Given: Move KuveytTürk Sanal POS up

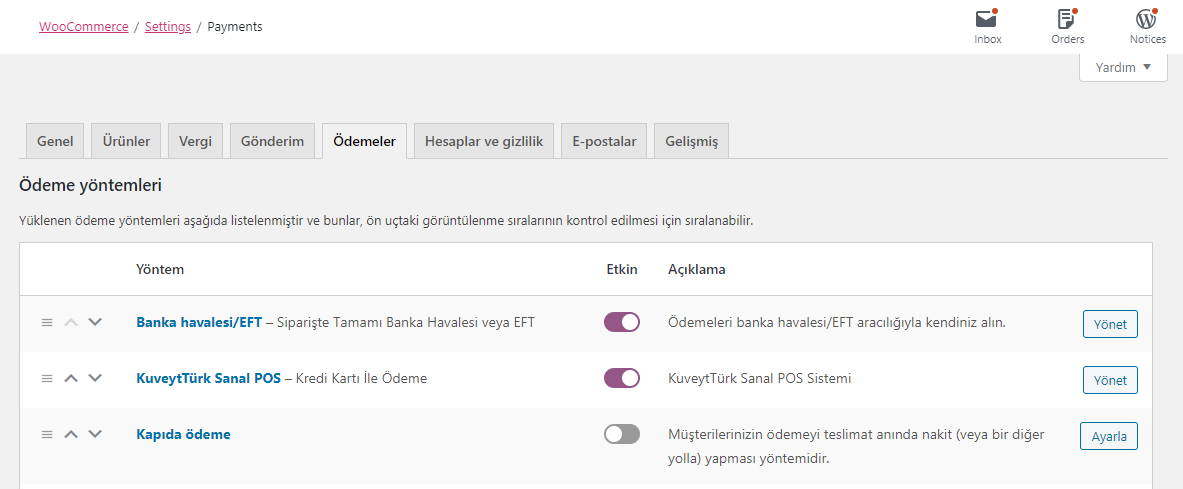Looking at the screenshot, I should tap(71, 378).
